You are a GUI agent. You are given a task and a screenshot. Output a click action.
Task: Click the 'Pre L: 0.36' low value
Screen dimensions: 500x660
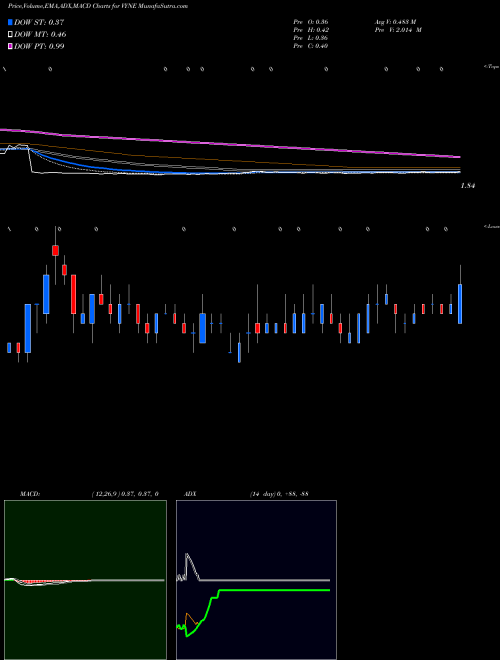(311, 38)
